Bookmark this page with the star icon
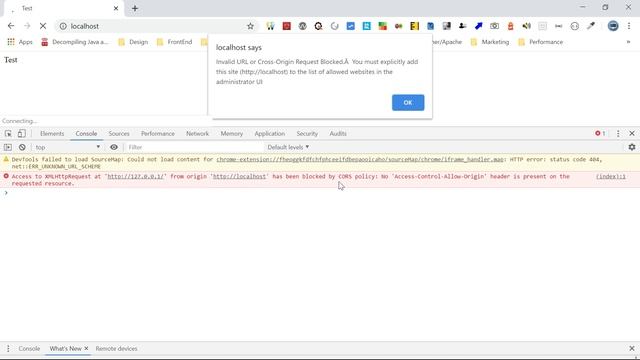The width and height of the screenshot is (640, 360). coord(250,26)
